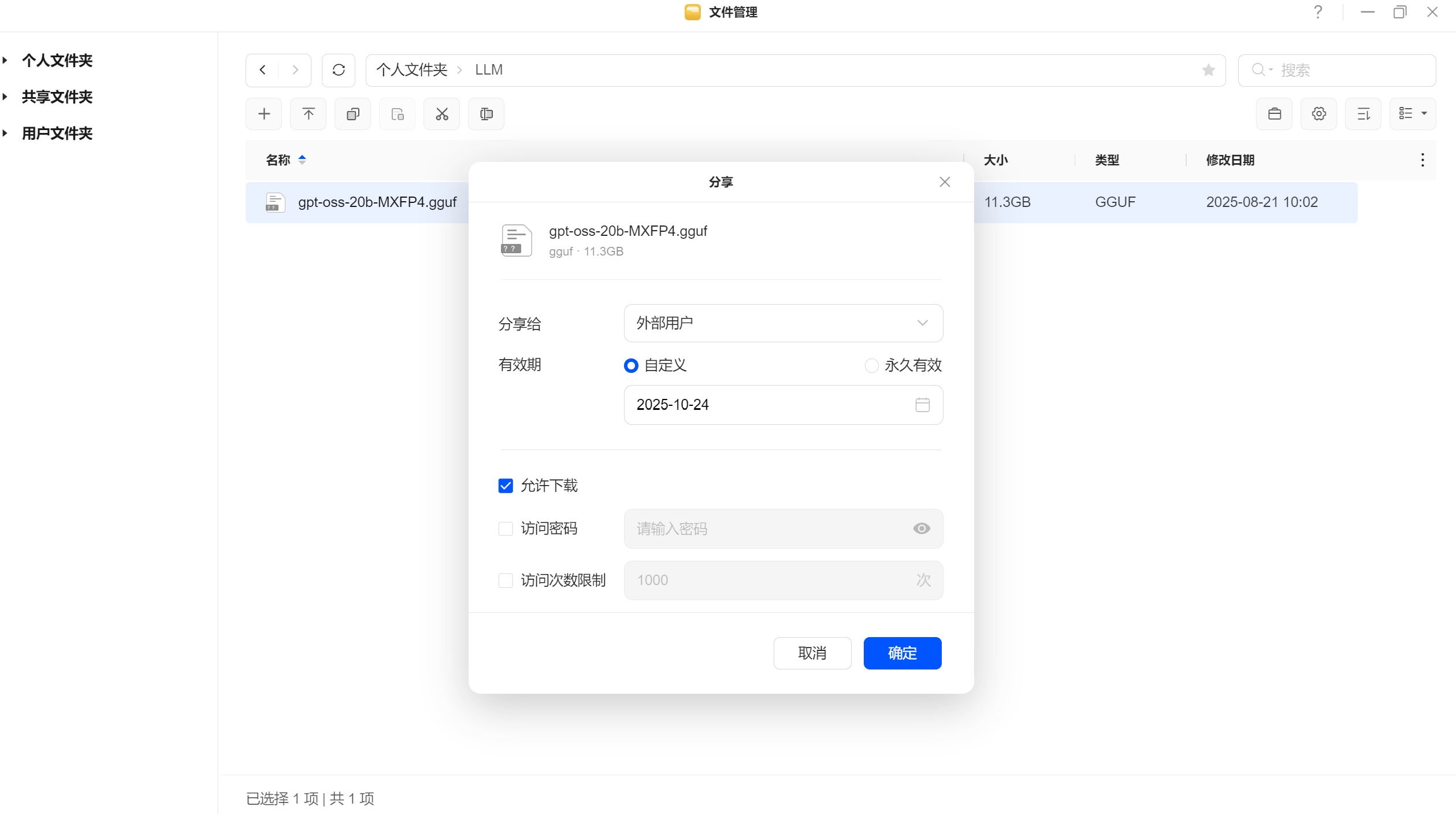Select 共享文件夹 in the sidebar
Screen dimensions: 1456x814
coord(57,97)
